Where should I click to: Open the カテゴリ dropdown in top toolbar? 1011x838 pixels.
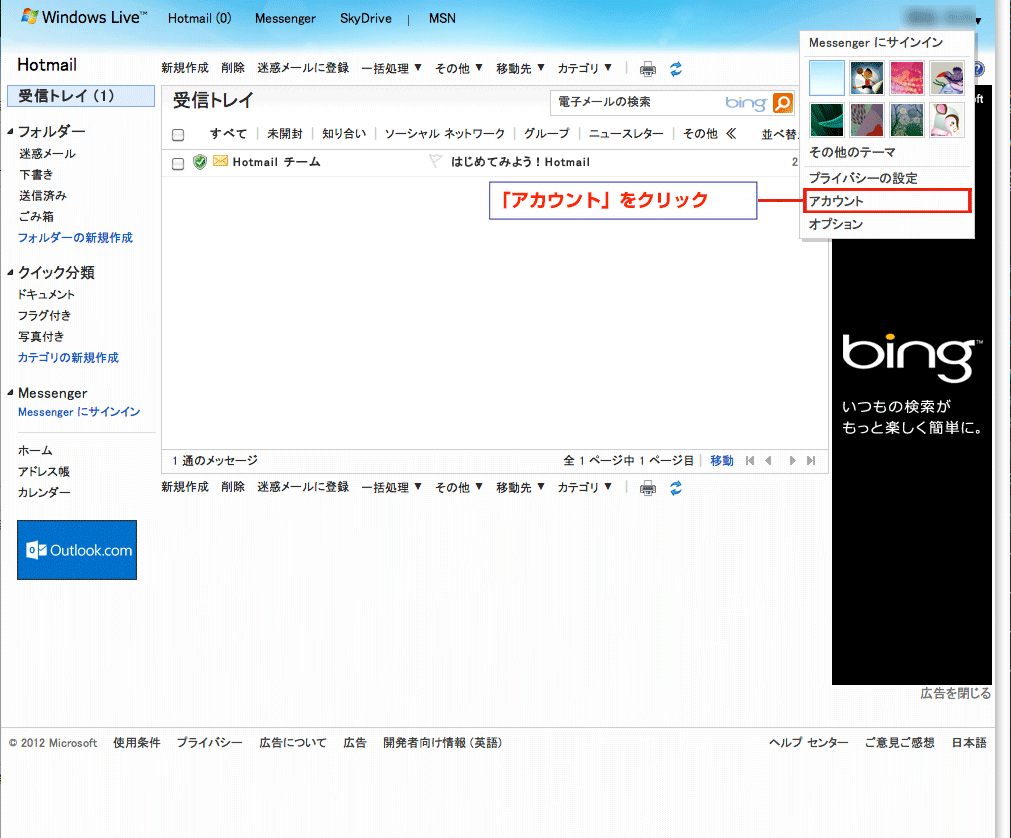click(584, 68)
